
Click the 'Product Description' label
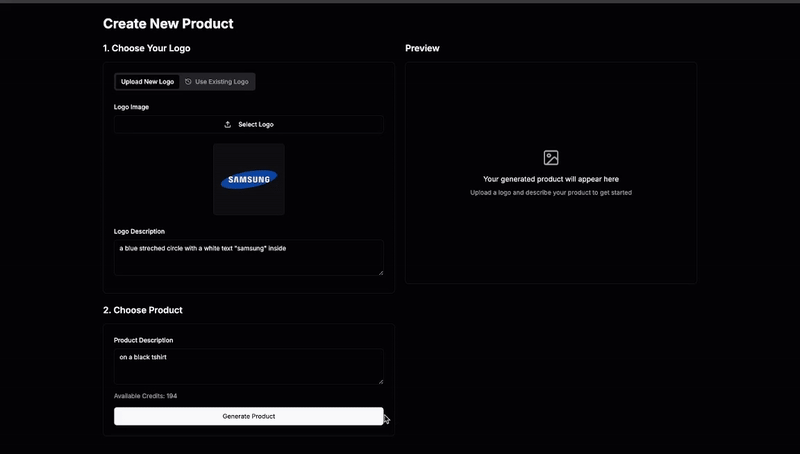tap(143, 340)
